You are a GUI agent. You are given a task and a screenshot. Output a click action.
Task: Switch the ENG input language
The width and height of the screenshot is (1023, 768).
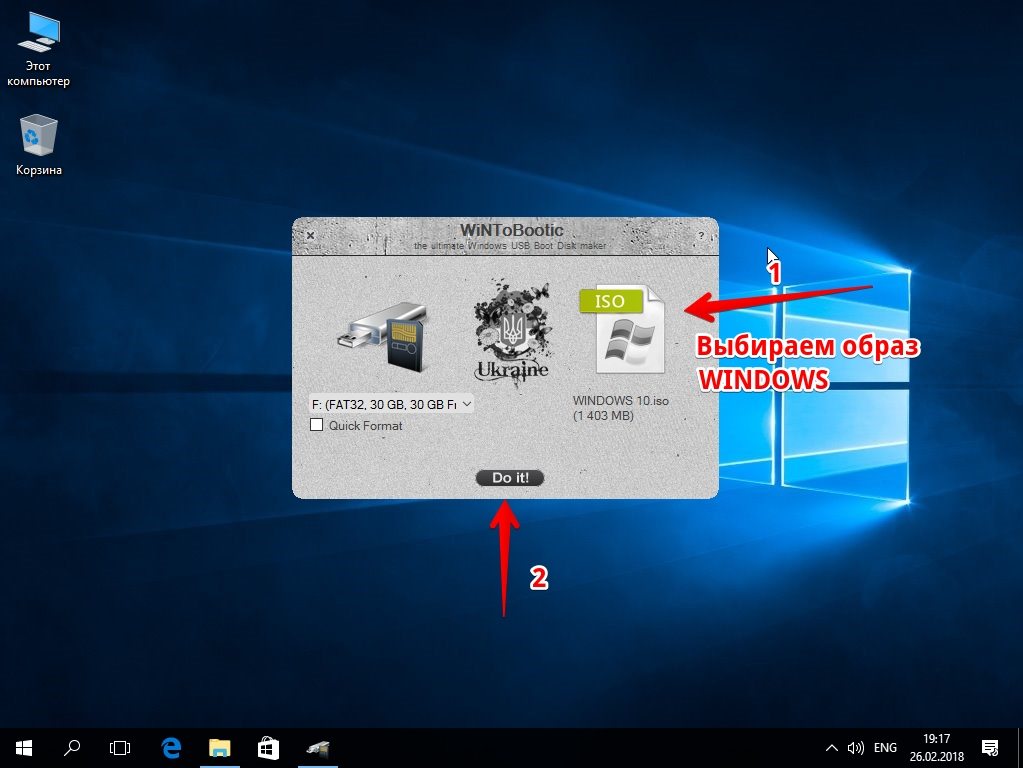(x=885, y=748)
